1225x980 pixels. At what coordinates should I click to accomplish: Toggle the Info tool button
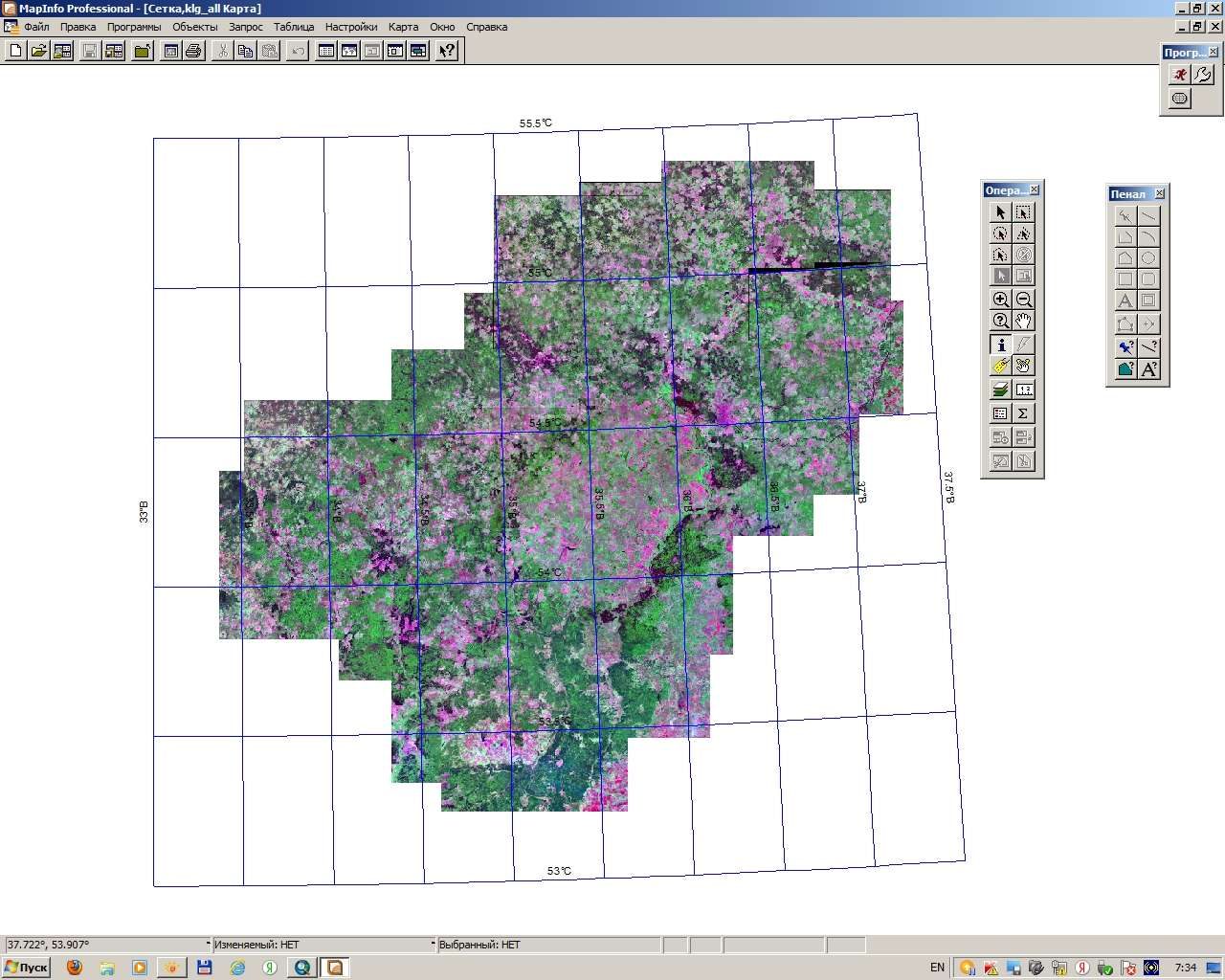1000,345
